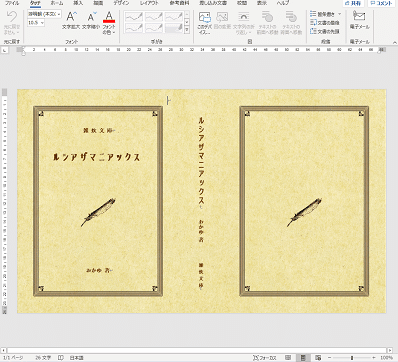Click the author name on front cover

tap(98, 270)
